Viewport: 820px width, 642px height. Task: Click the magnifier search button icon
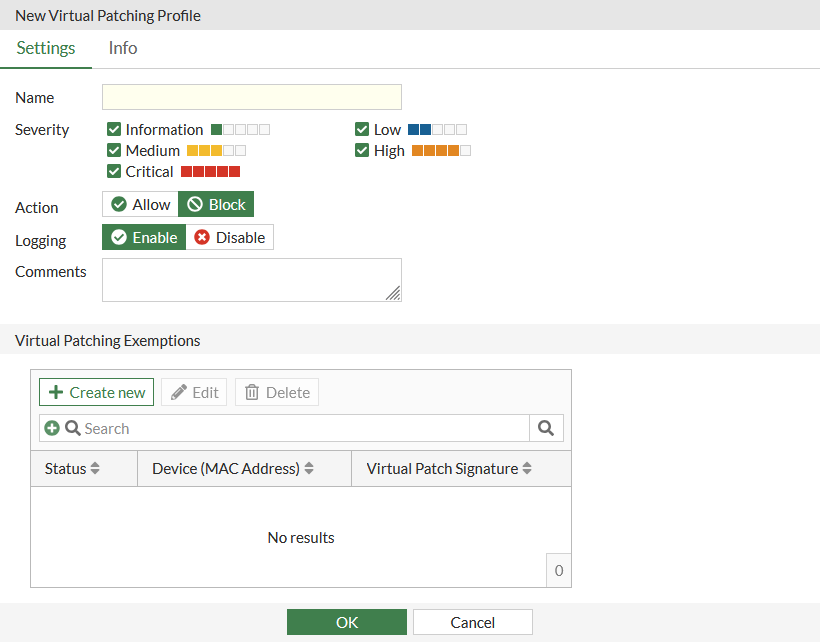546,428
